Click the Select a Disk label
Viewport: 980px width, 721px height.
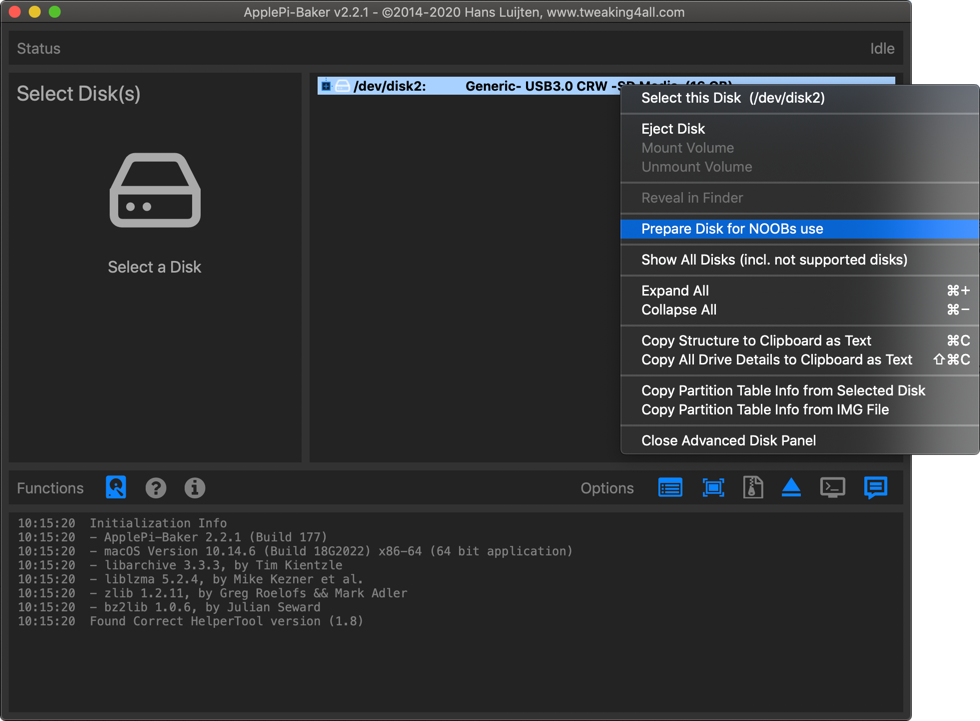tap(154, 267)
